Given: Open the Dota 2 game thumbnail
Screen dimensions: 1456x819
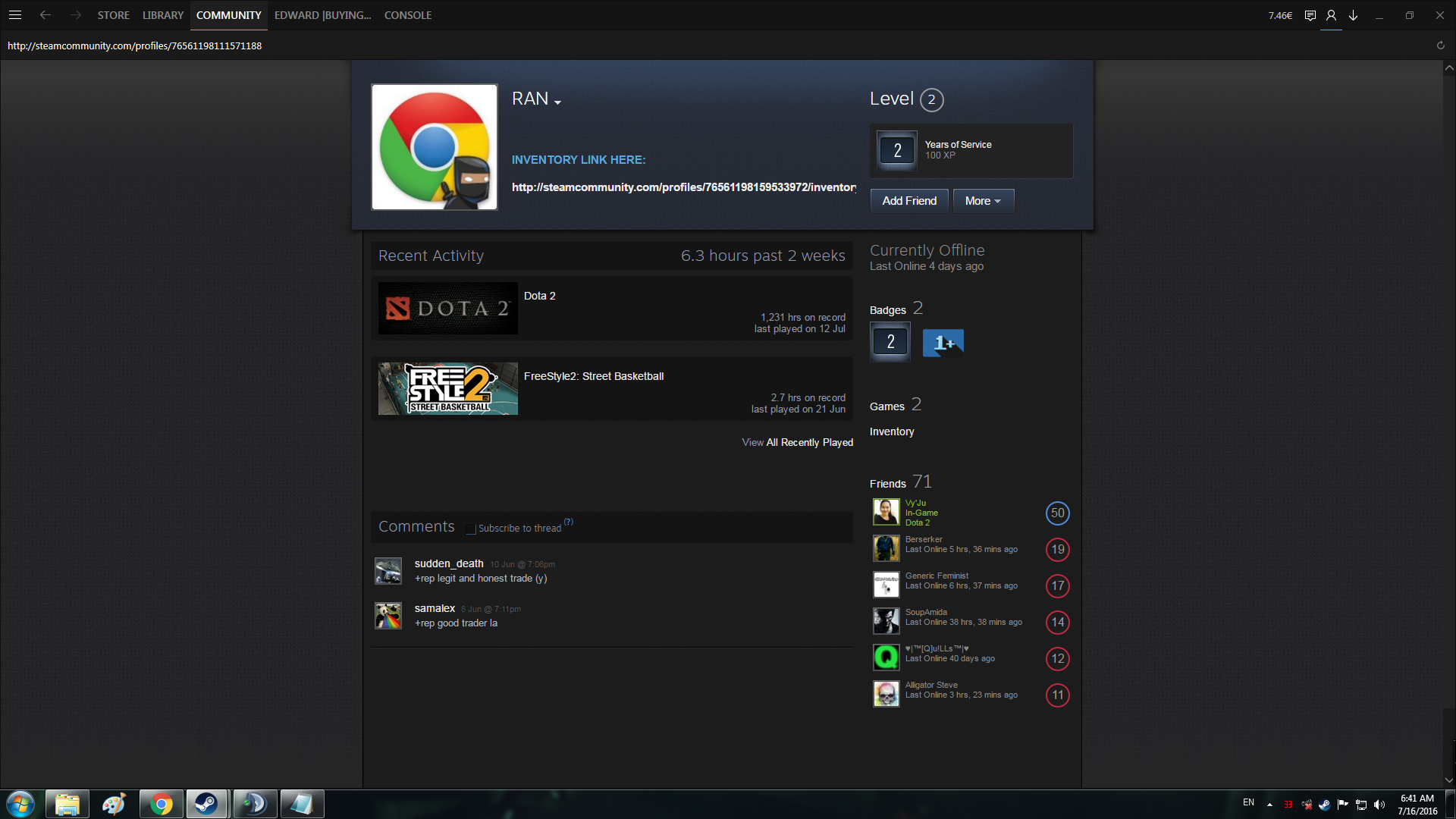Looking at the screenshot, I should (x=447, y=309).
